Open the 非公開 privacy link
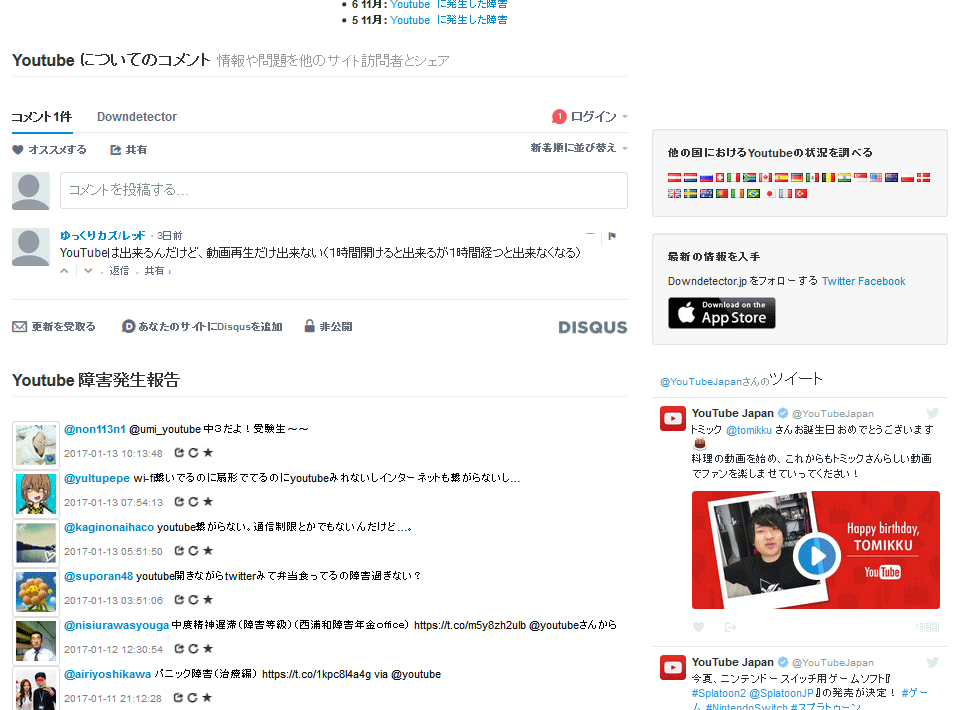Image resolution: width=954 pixels, height=710 pixels. [329, 327]
